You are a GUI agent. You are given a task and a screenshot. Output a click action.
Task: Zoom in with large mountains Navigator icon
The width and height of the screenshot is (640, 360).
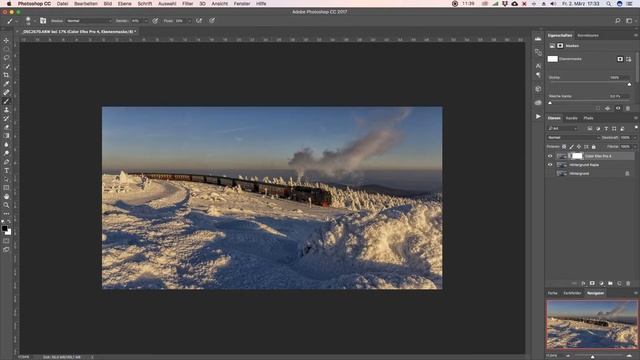(x=629, y=356)
